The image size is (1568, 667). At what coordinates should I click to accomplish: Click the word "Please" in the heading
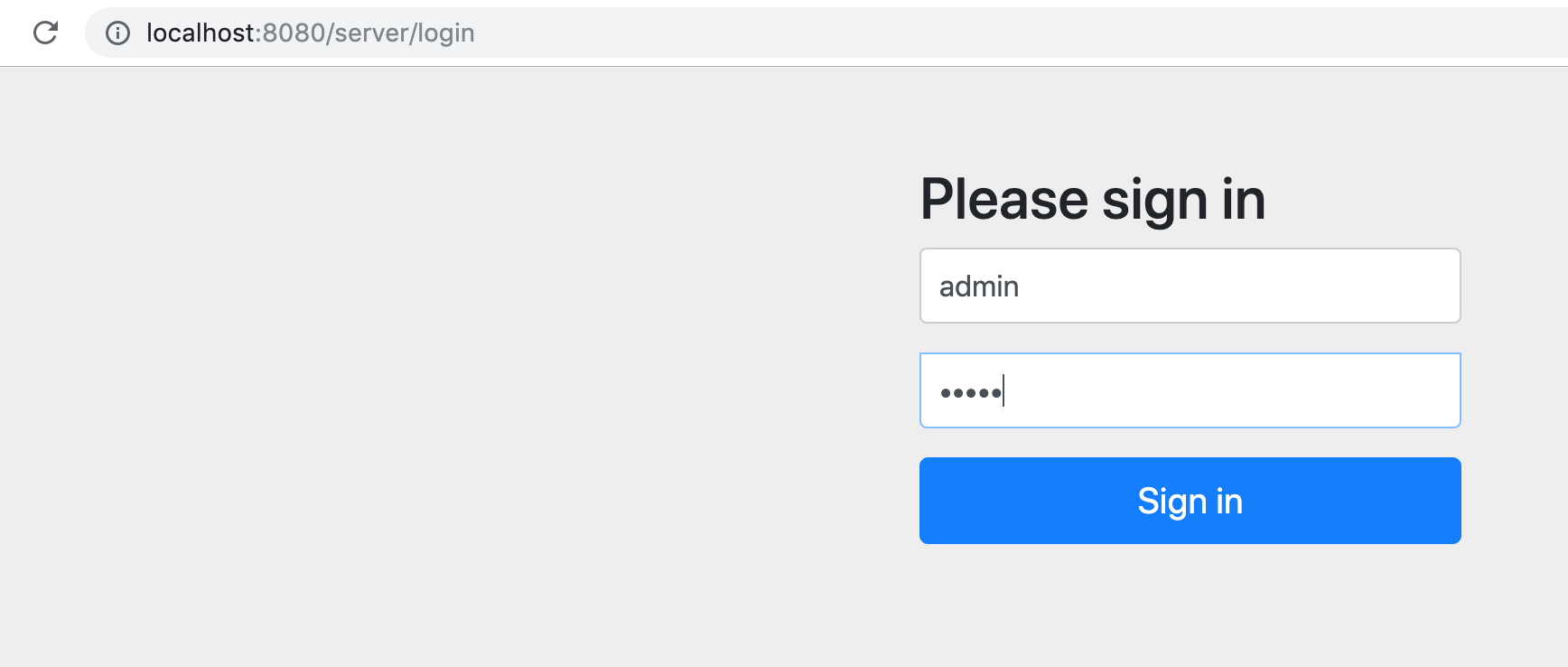[x=1004, y=199]
